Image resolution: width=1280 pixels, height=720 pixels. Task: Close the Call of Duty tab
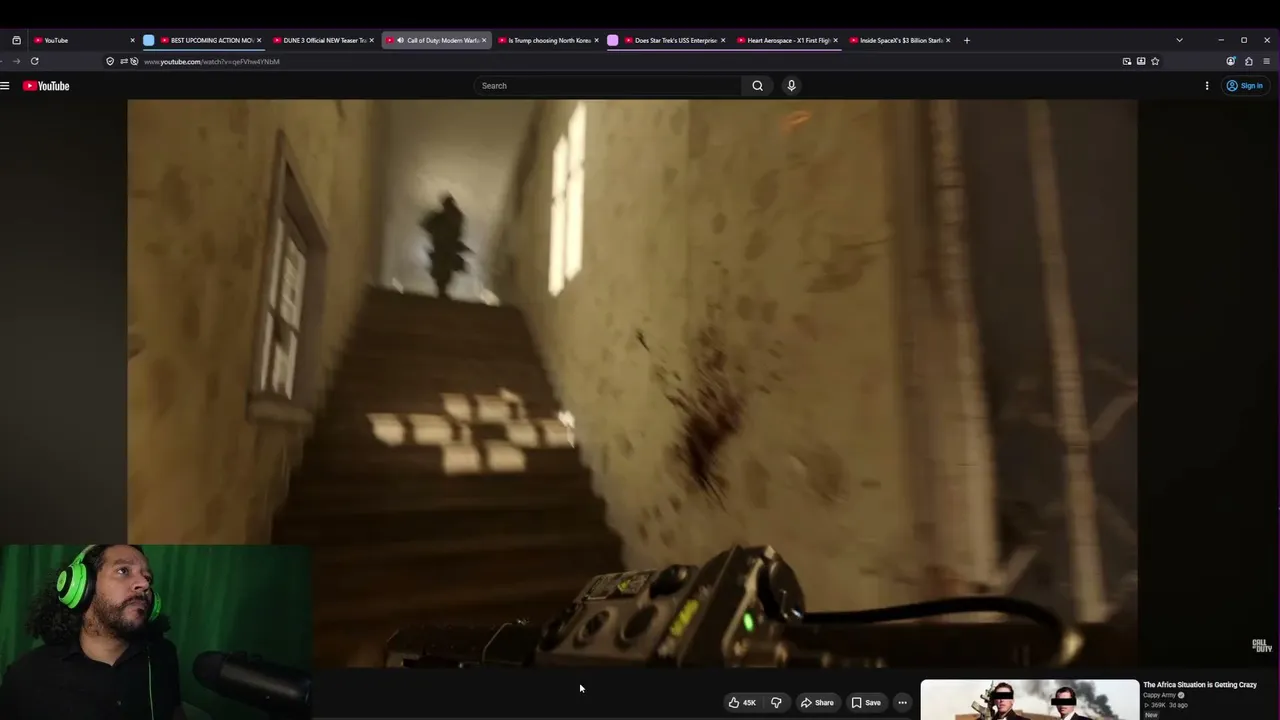(484, 40)
